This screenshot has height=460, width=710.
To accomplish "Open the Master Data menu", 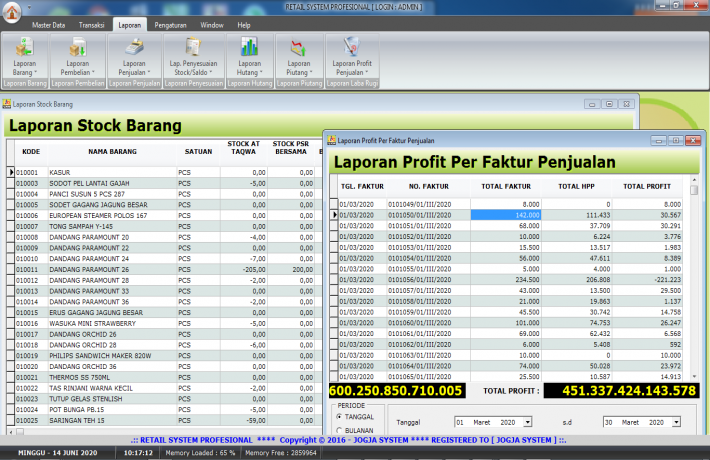I will [48, 25].
